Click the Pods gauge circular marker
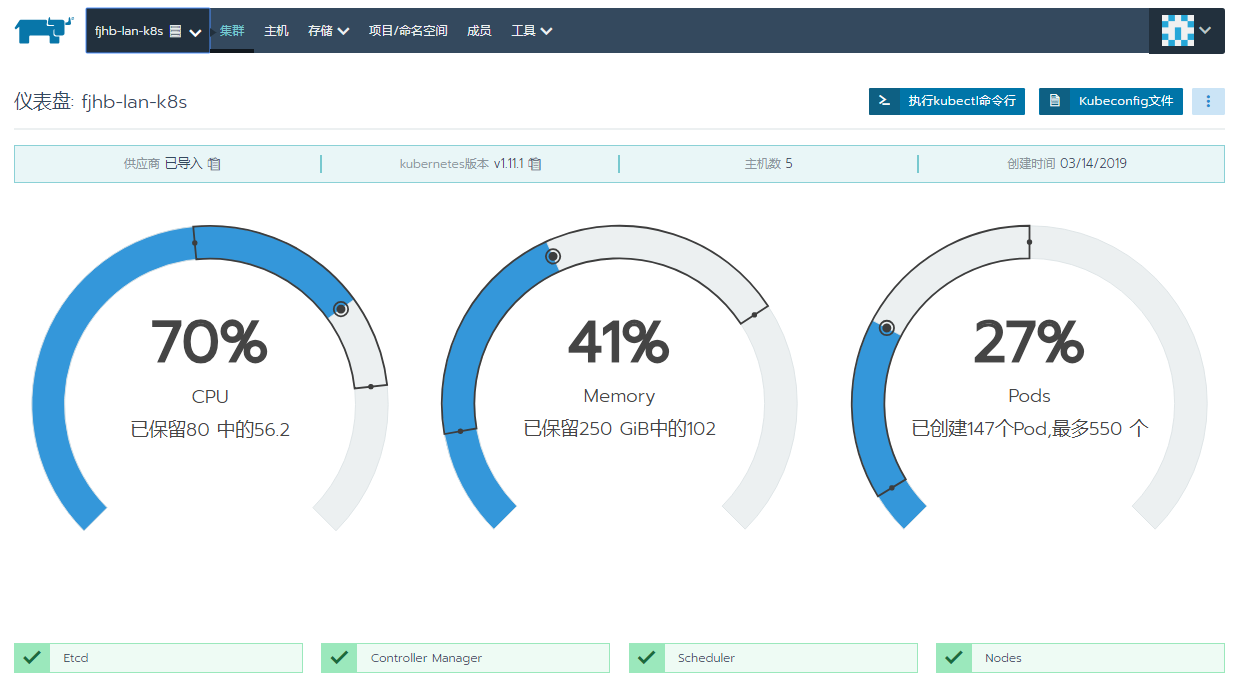 [x=886, y=328]
